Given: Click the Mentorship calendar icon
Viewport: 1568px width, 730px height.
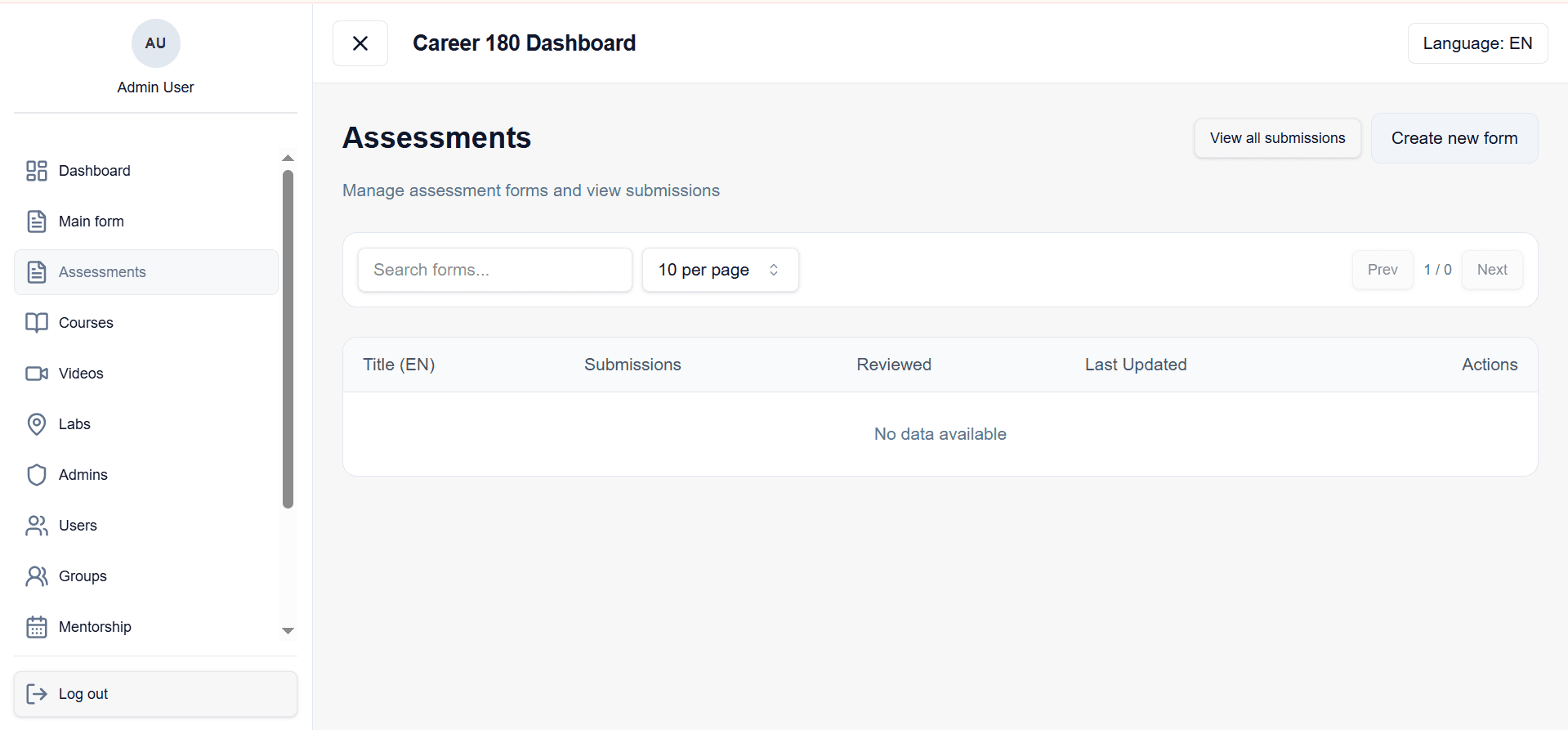Looking at the screenshot, I should click(x=37, y=627).
